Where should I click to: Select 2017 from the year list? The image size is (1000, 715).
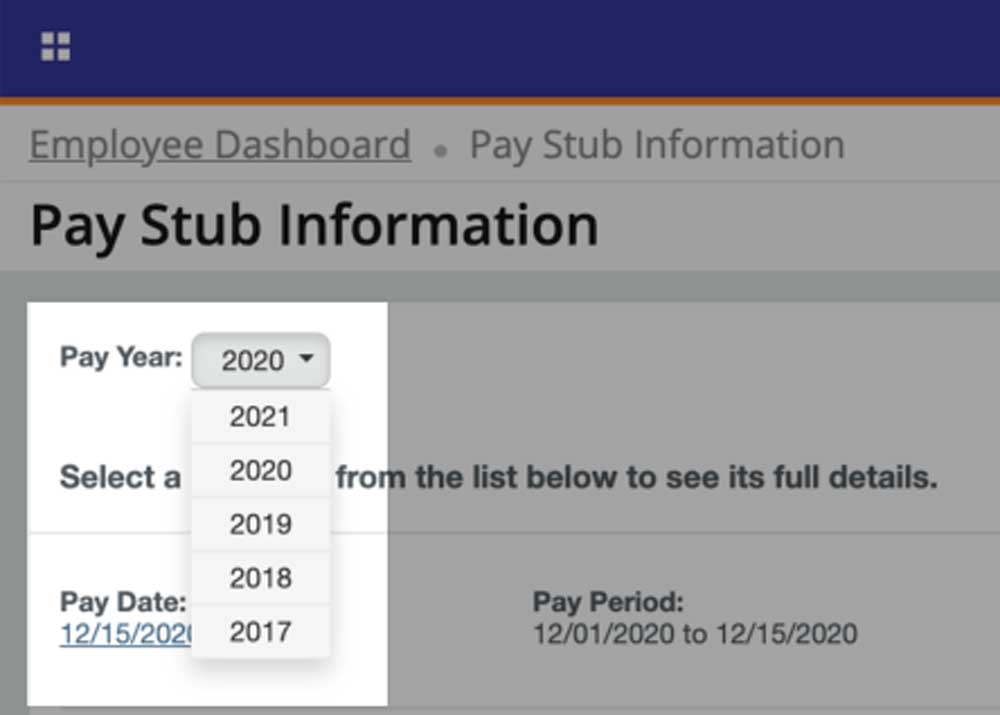(261, 631)
